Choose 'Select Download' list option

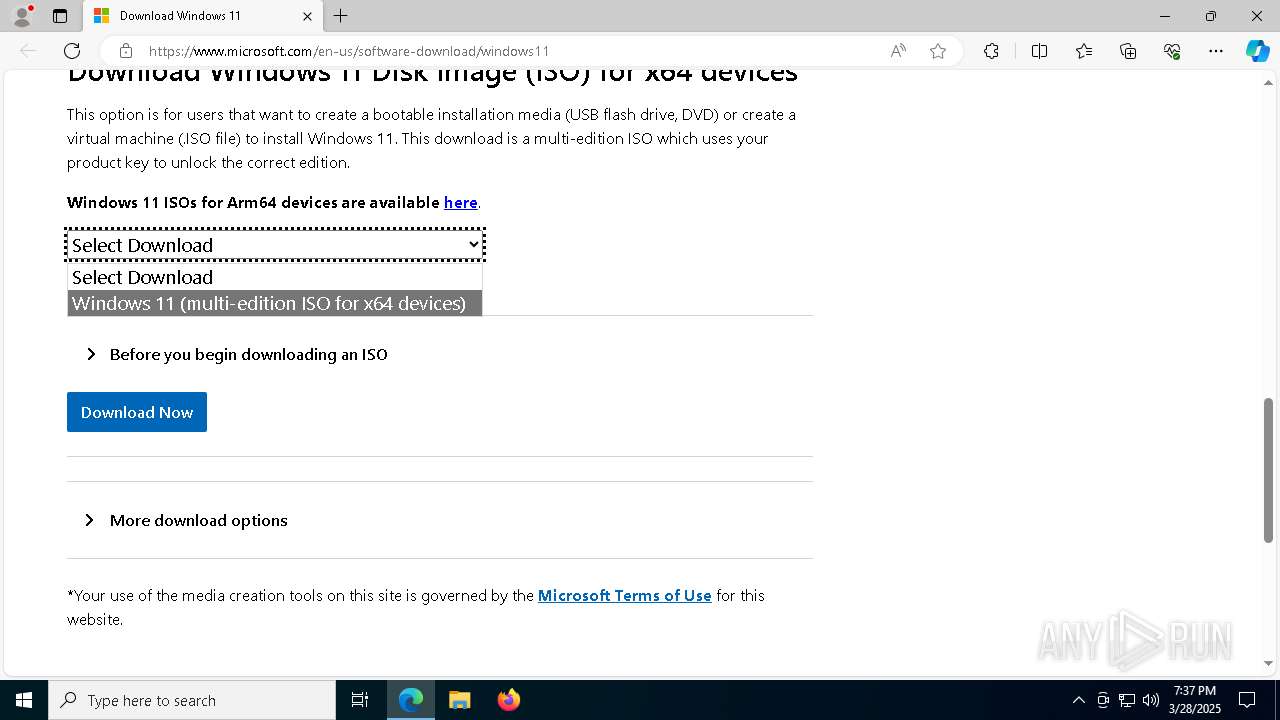pos(275,277)
